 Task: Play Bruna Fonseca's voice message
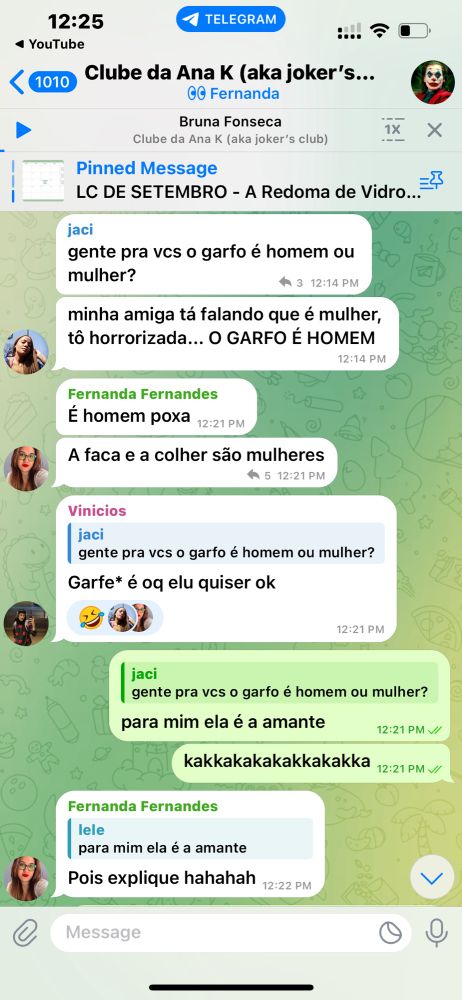(23, 130)
